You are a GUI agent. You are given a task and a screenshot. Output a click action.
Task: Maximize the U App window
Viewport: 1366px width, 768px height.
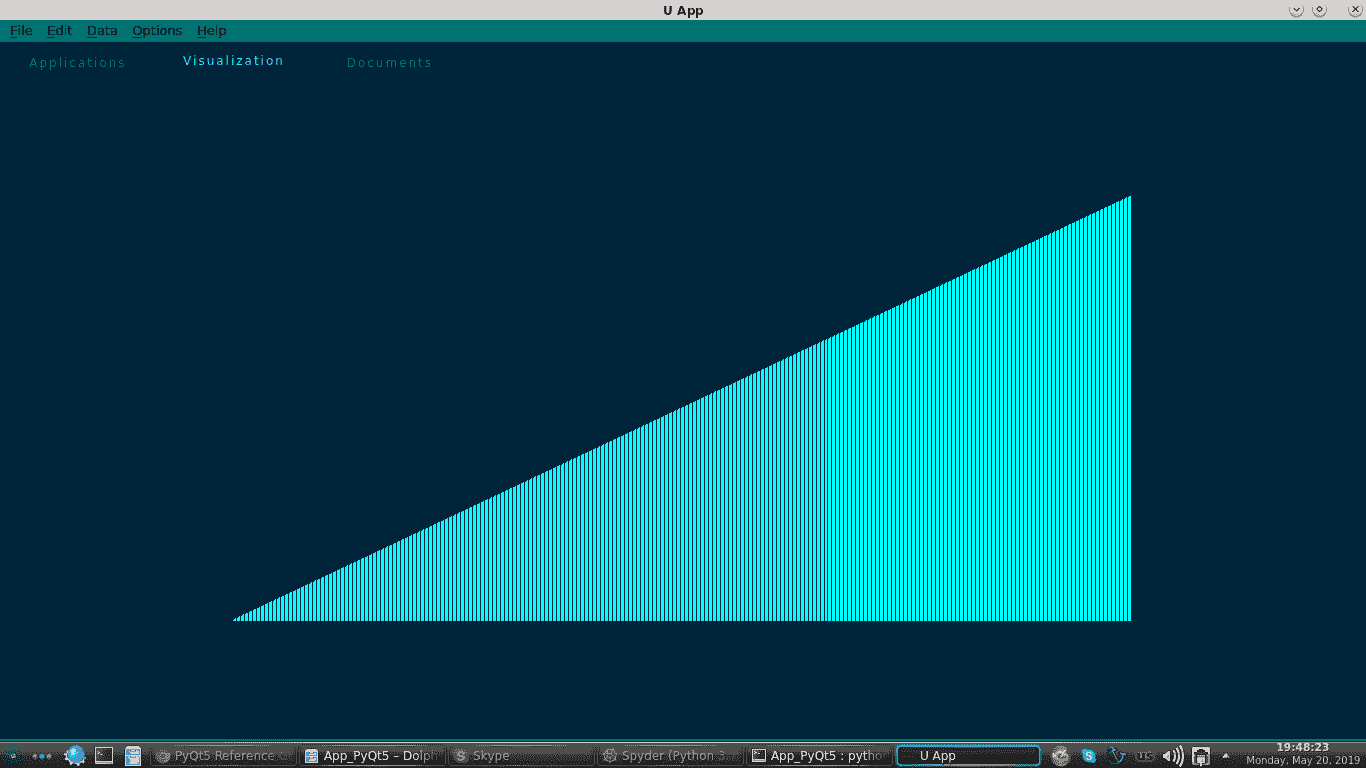pos(1319,10)
